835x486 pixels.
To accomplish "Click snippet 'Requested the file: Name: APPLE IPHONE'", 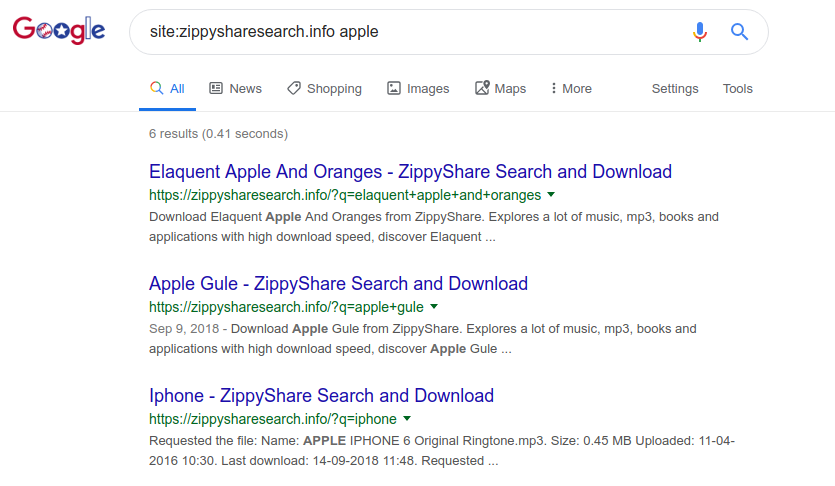I will point(442,451).
